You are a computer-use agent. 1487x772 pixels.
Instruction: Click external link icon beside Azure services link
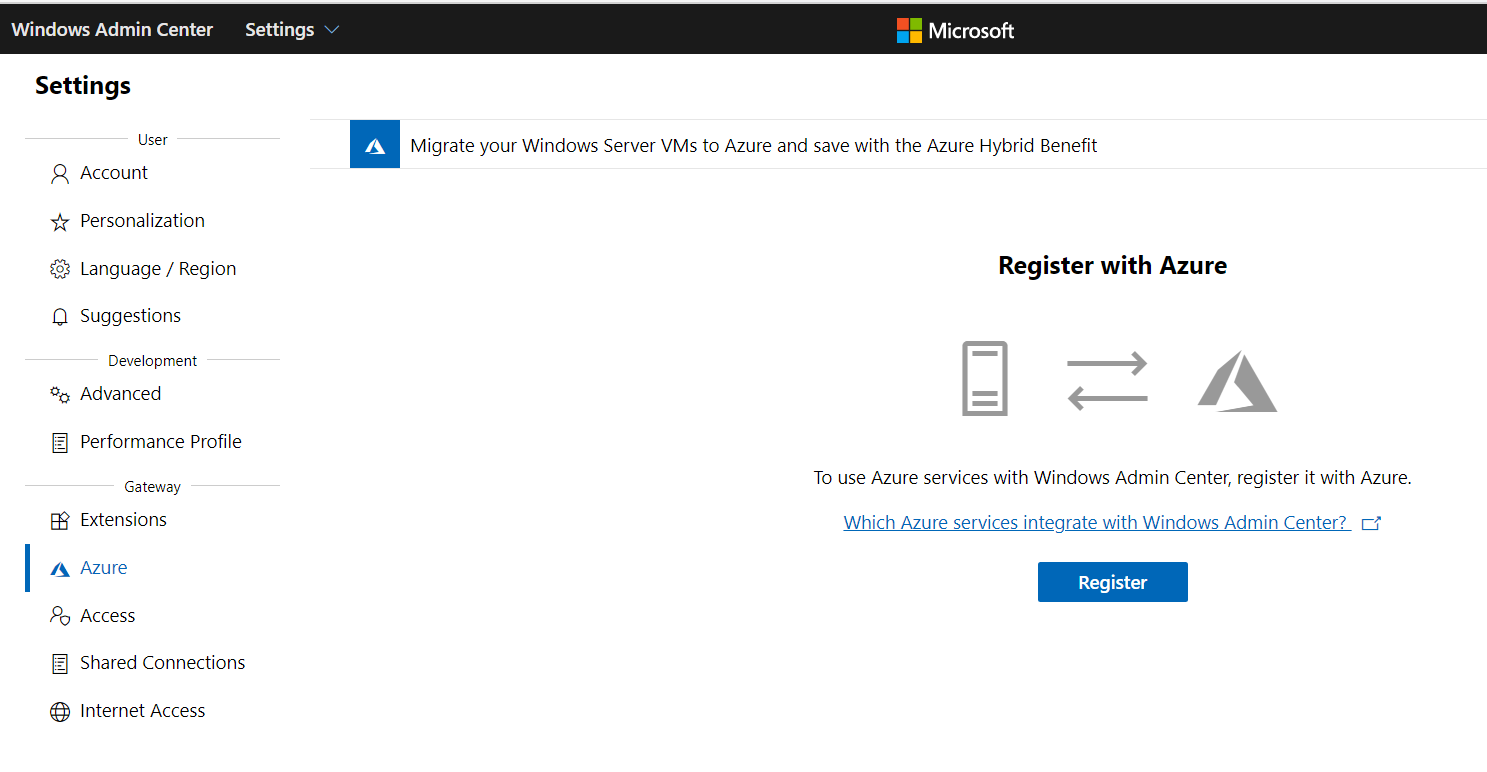pyautogui.click(x=1371, y=523)
